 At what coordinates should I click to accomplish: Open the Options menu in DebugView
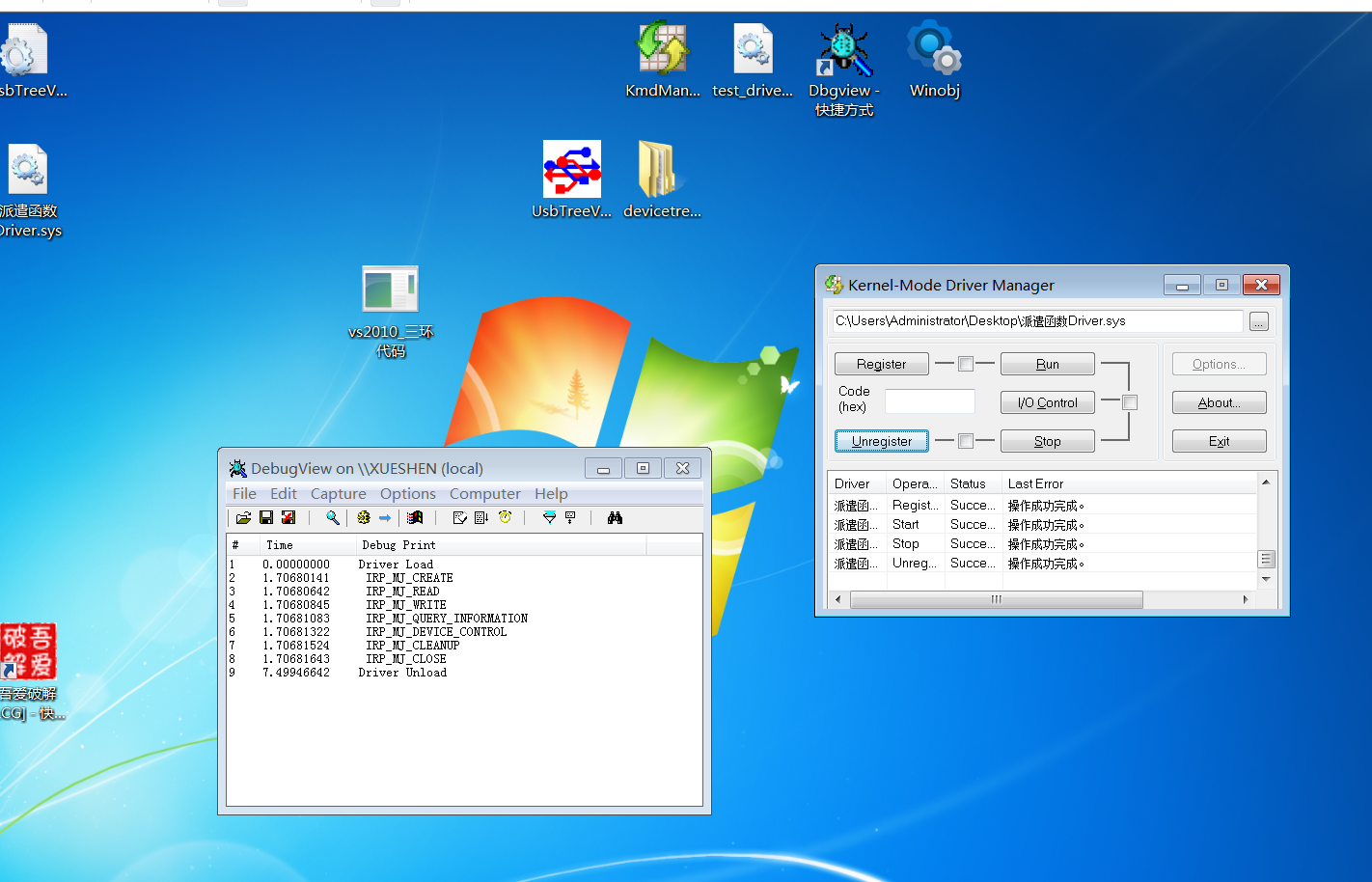408,493
